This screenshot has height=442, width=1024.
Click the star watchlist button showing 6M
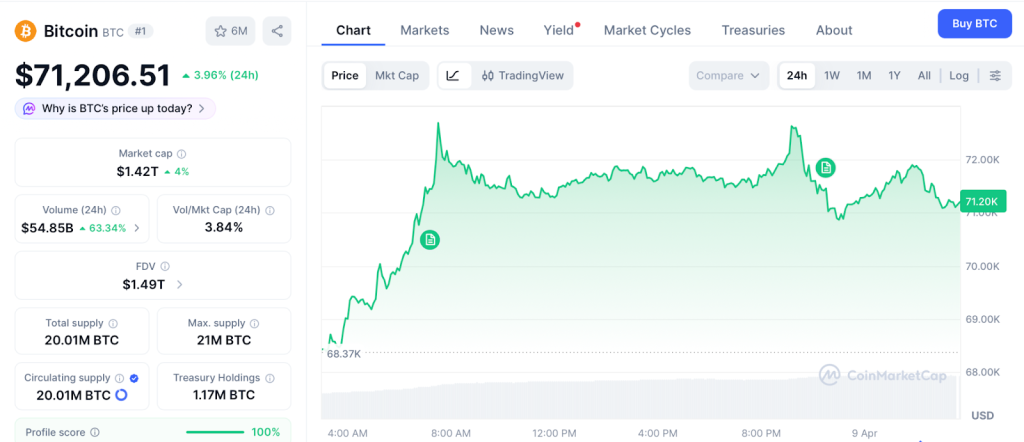pyautogui.click(x=230, y=31)
